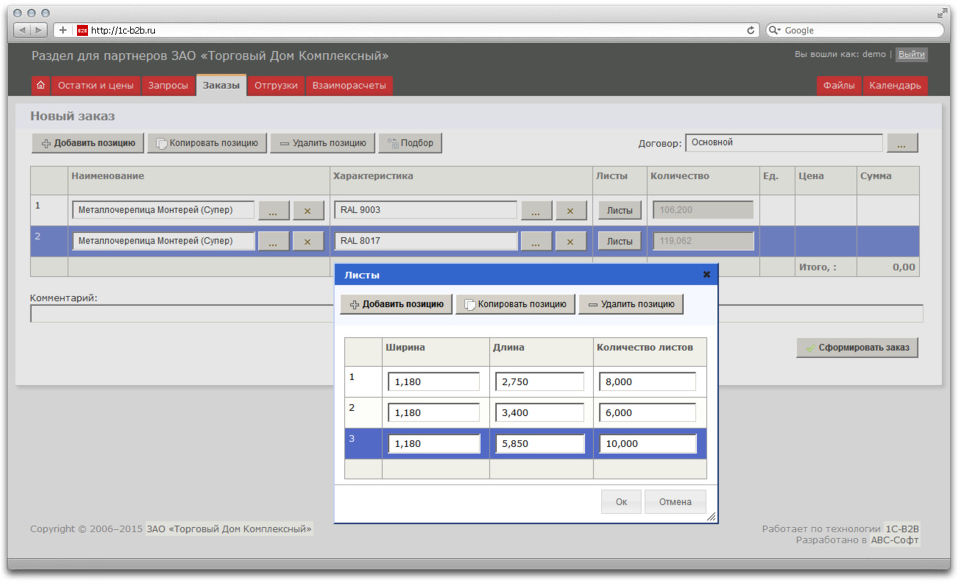This screenshot has width=960, height=584.
Task: Go forward with browser forward arrow
Action: (x=39, y=30)
